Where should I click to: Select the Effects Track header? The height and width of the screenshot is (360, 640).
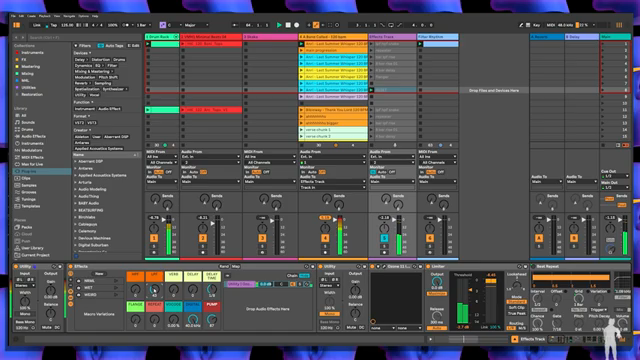pyautogui.click(x=392, y=37)
